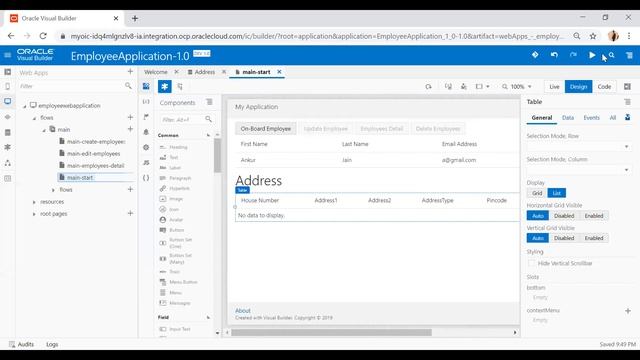Click Delete Employees button on canvas
This screenshot has width=640, height=360.
click(x=438, y=129)
